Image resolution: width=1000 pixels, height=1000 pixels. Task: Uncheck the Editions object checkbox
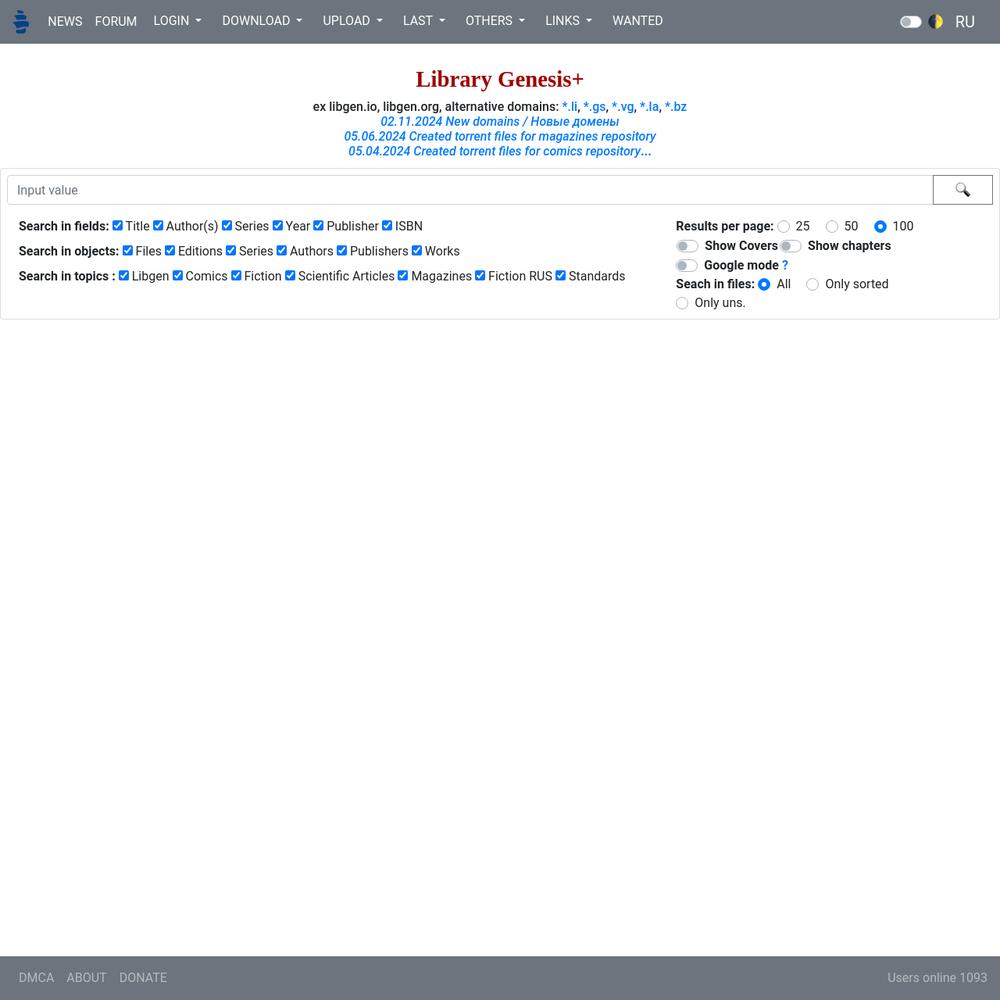(170, 251)
